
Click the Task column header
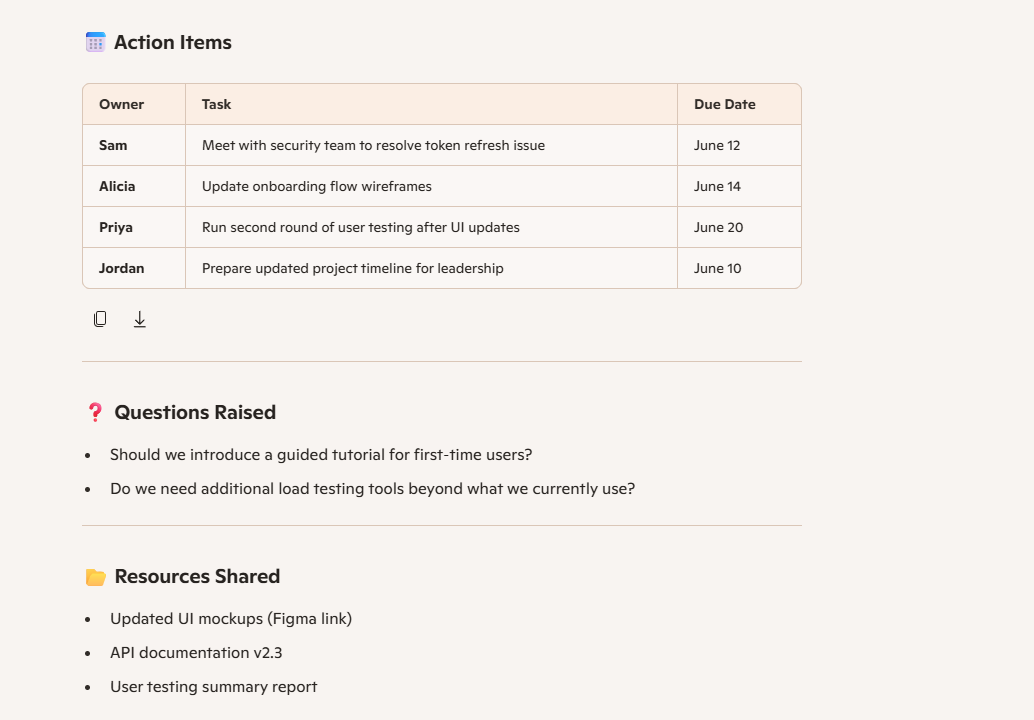[431, 104]
